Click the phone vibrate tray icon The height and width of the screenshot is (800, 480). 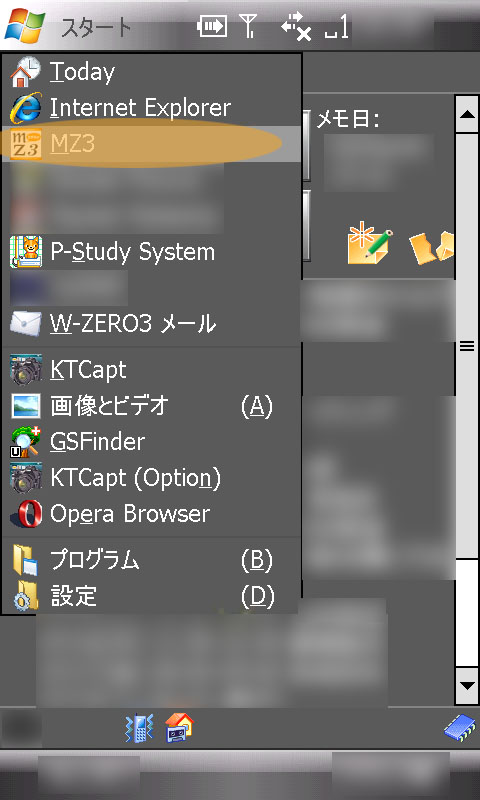(x=139, y=728)
